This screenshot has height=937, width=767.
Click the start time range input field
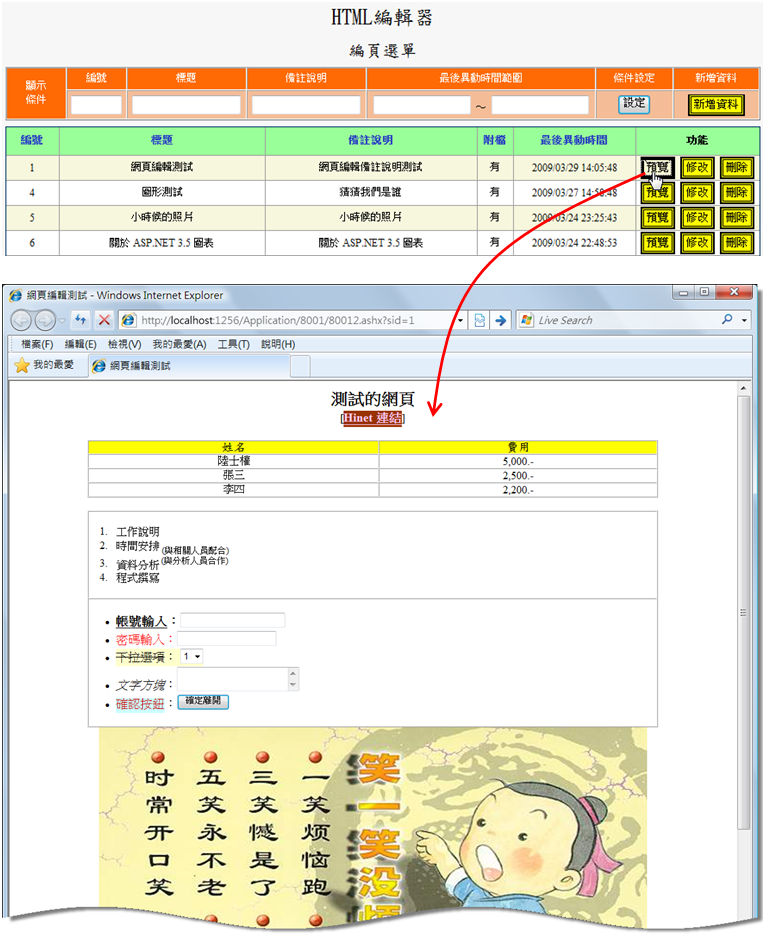coord(422,105)
